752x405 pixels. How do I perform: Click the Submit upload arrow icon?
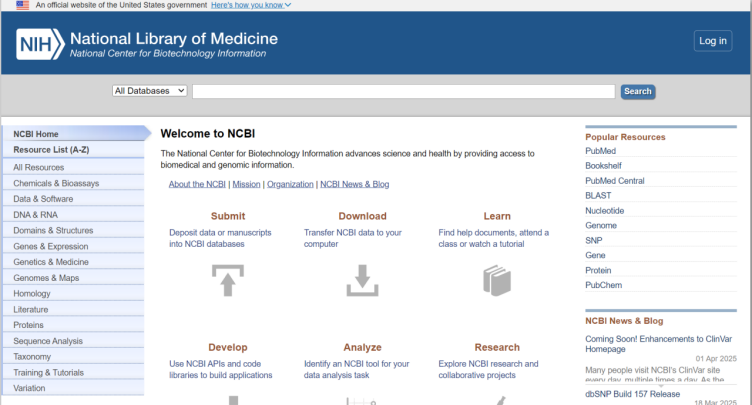point(228,280)
